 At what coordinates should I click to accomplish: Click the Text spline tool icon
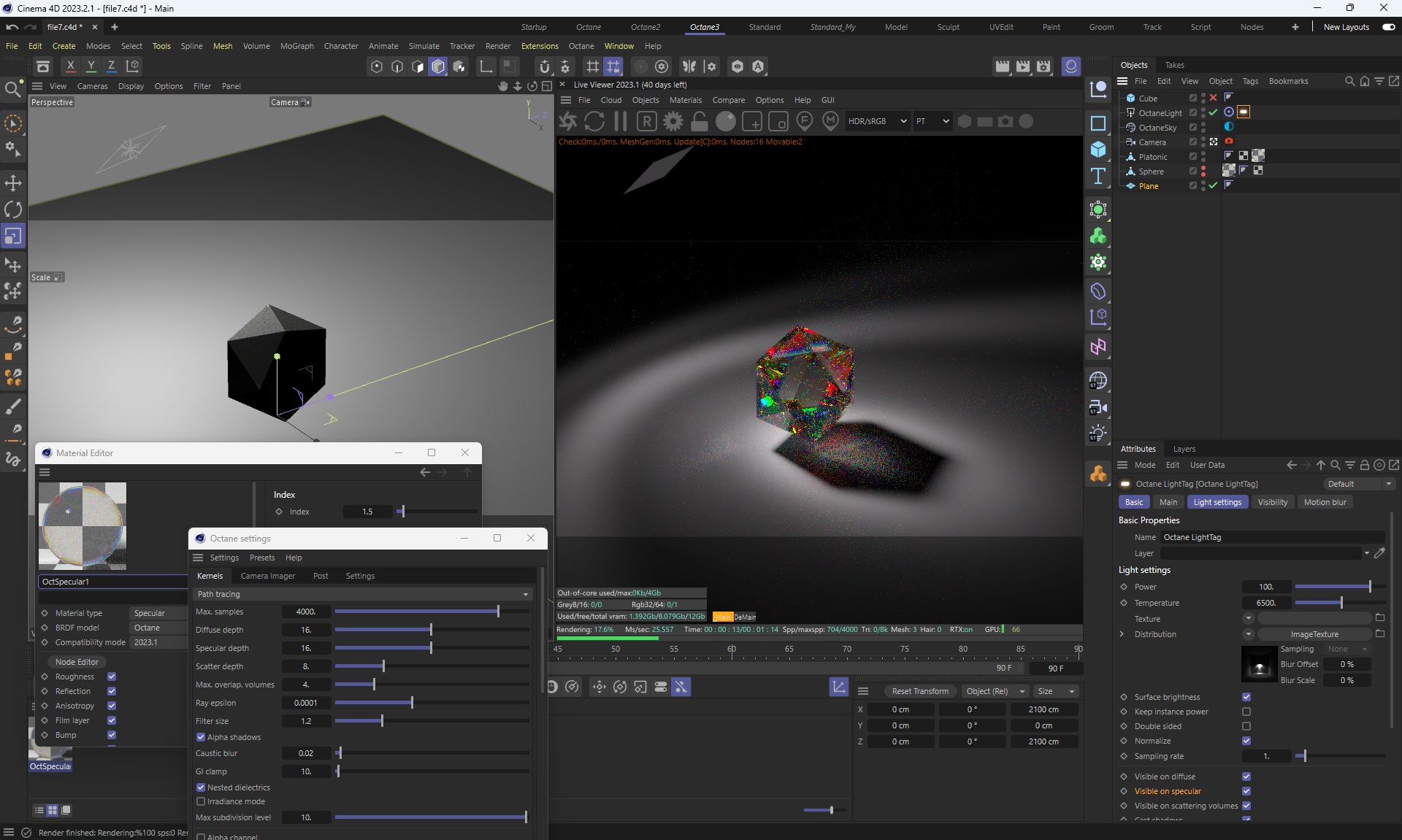click(1098, 176)
